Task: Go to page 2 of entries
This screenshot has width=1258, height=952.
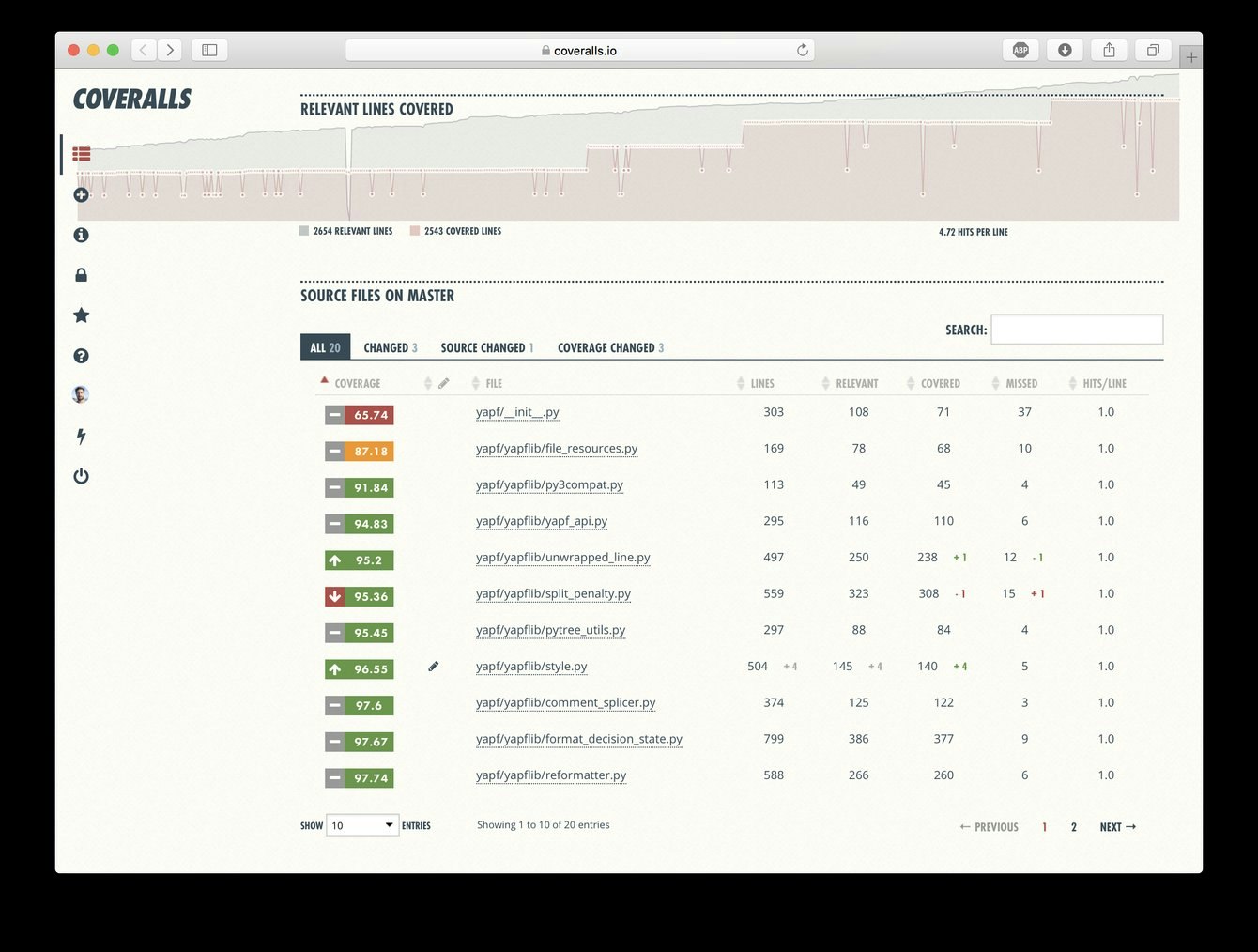Action: coord(1074,827)
